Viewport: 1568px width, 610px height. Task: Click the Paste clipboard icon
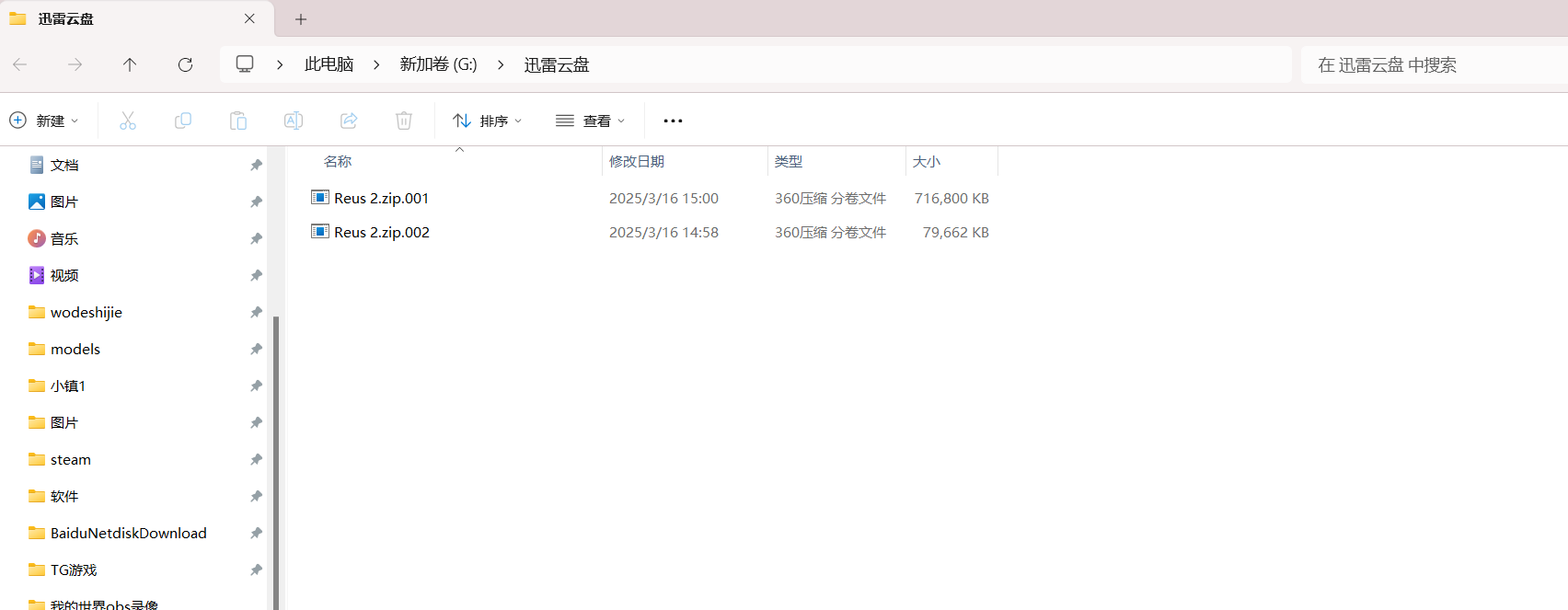[x=238, y=121]
